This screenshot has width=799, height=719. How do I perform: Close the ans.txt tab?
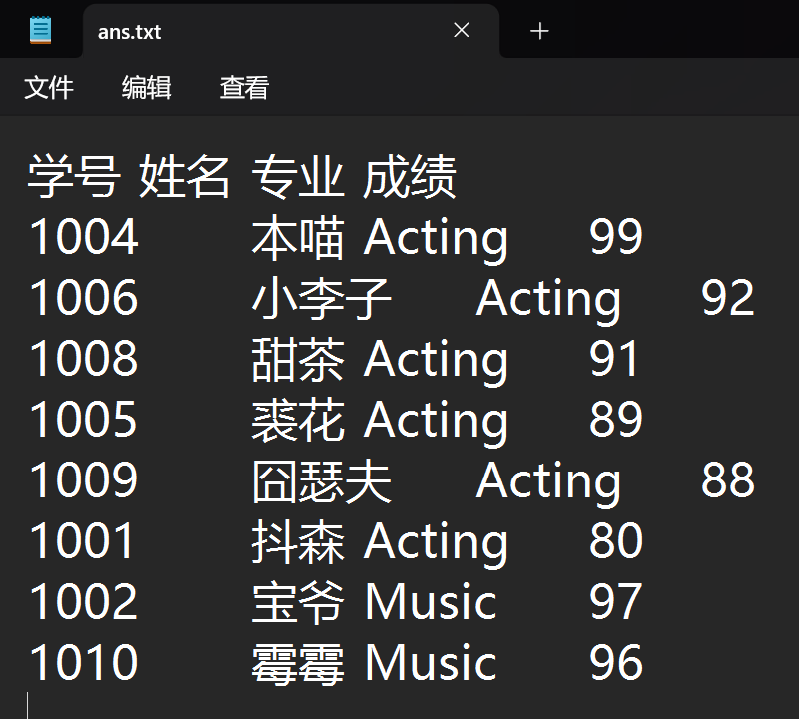pos(462,30)
